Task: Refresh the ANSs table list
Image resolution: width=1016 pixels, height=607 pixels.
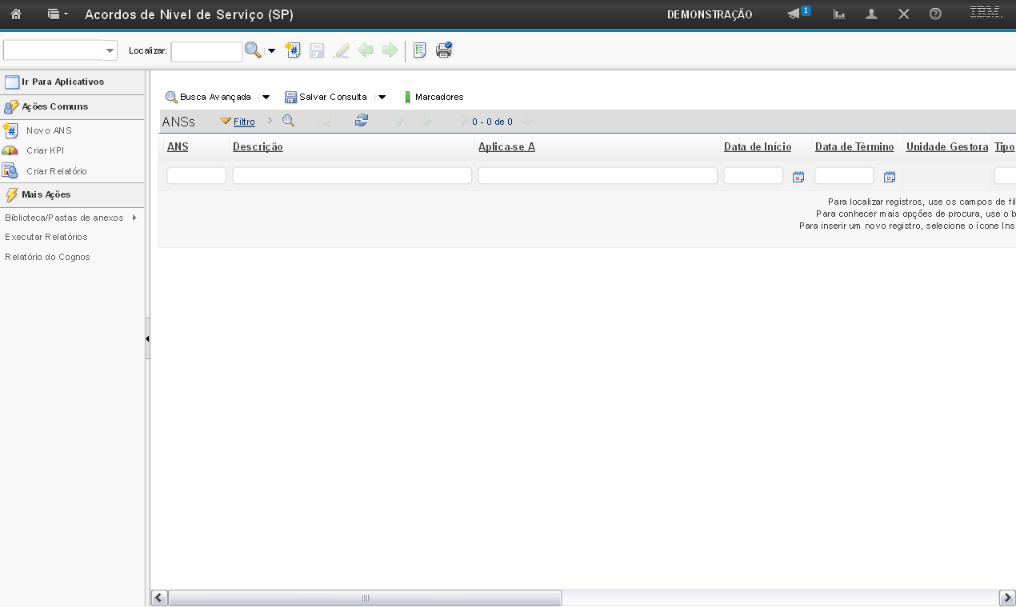Action: pyautogui.click(x=362, y=121)
